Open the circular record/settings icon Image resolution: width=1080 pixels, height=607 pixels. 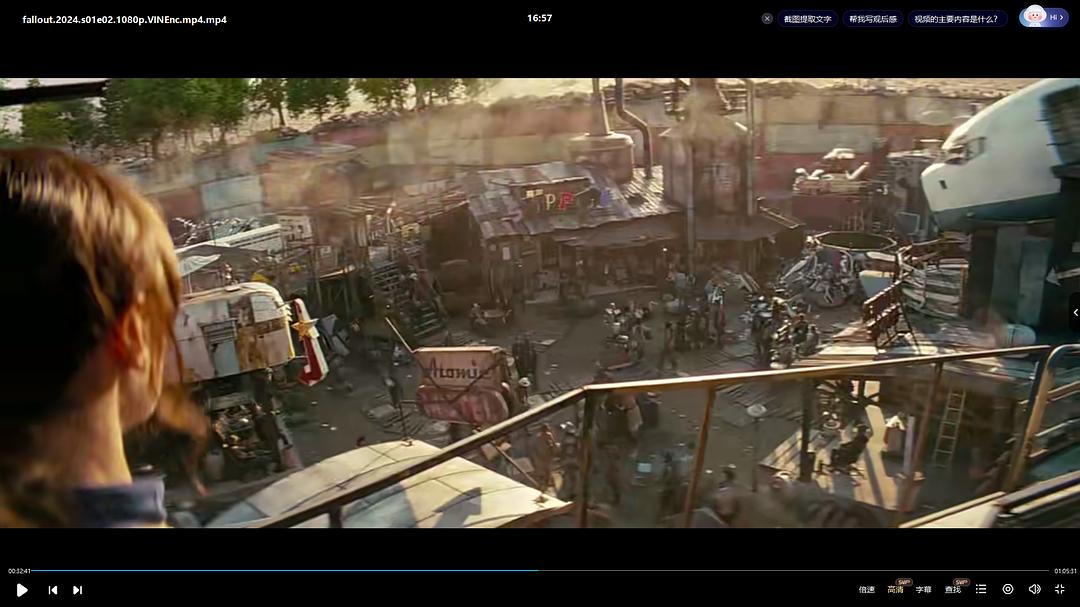coord(1007,590)
